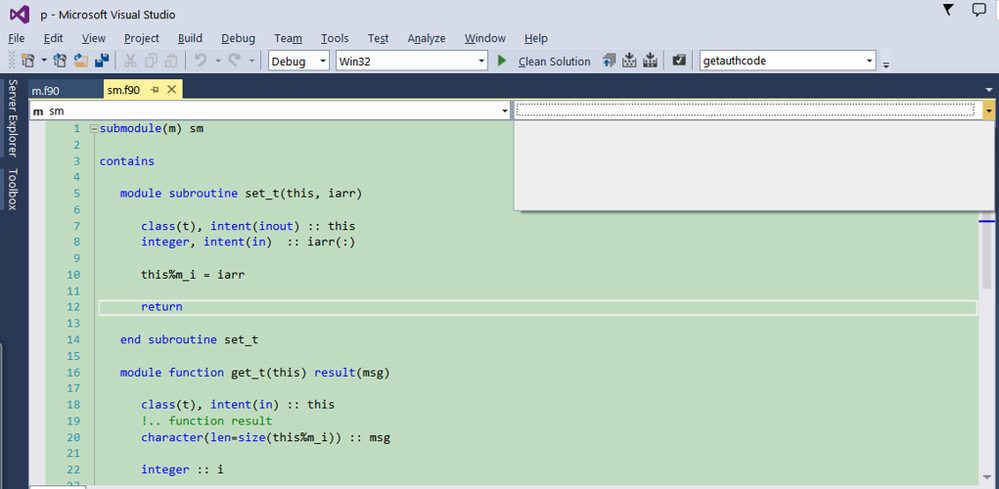Click the 'integer :: i' declaration
This screenshot has width=999, height=489.
click(182, 469)
